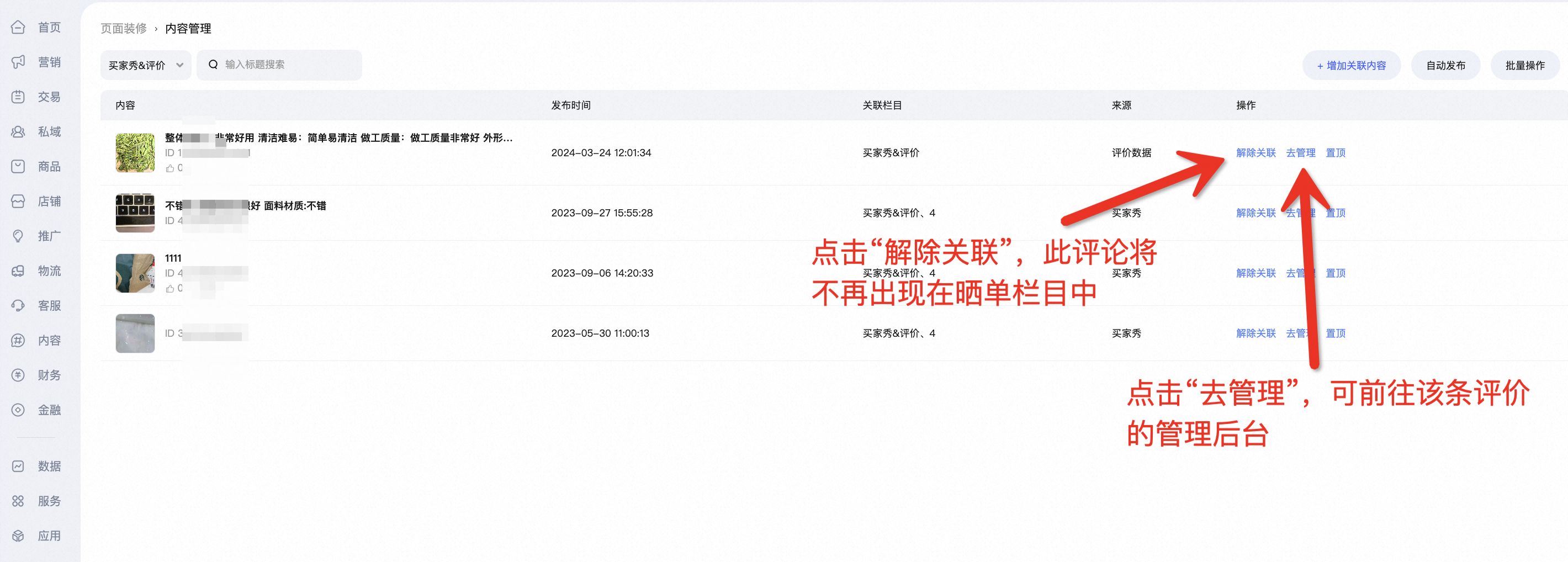
Task: Click 发布时间 column header
Action: click(x=571, y=105)
